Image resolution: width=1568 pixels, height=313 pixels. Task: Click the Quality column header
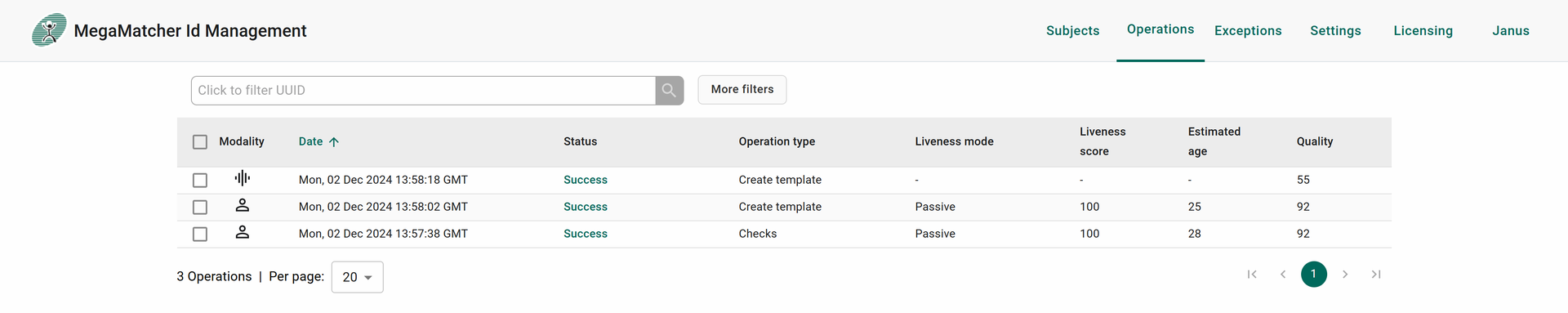[1315, 141]
